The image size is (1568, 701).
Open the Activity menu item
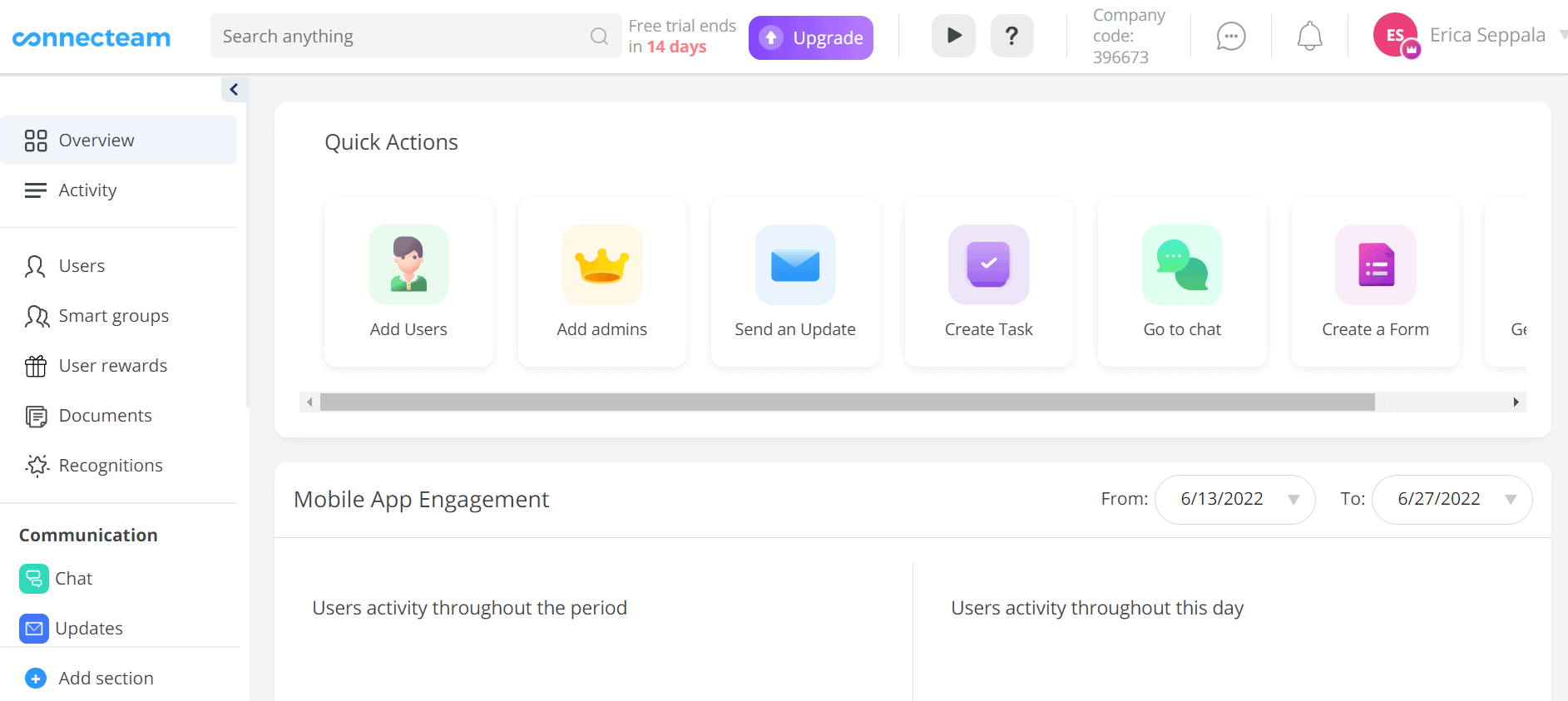119,190
